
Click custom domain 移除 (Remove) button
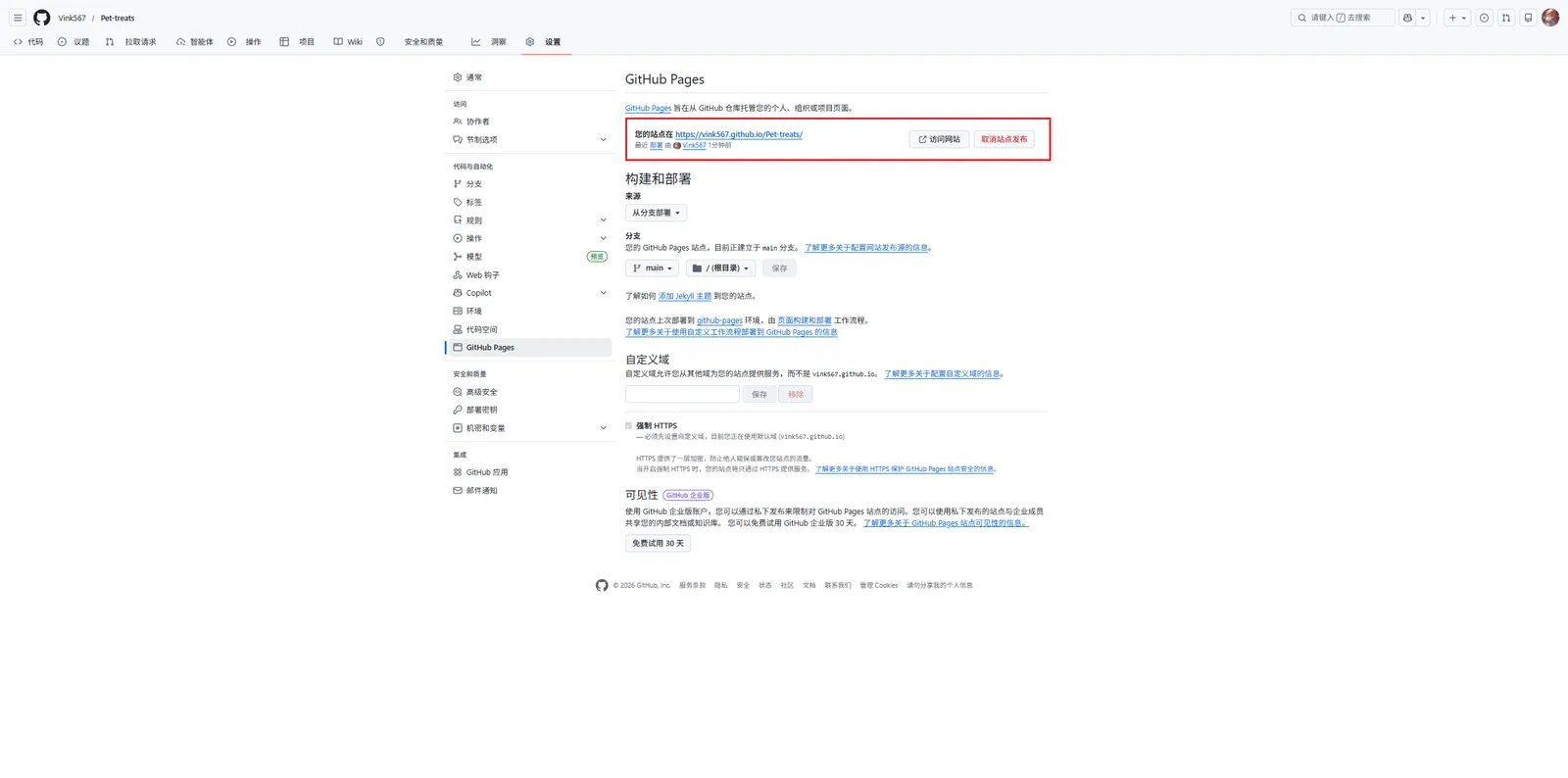796,394
